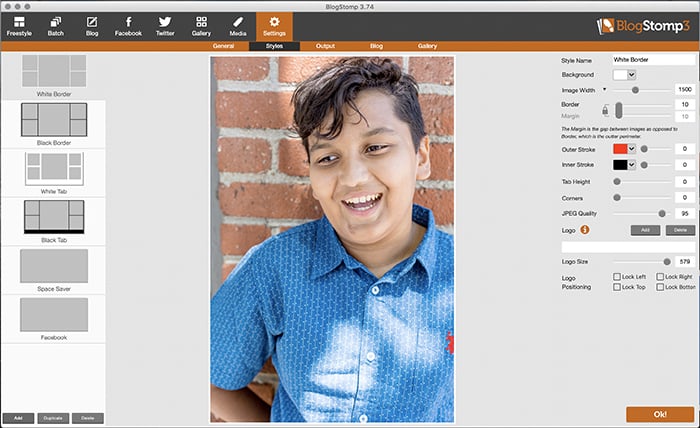Click the JPEG Quality slider handle

pos(662,213)
